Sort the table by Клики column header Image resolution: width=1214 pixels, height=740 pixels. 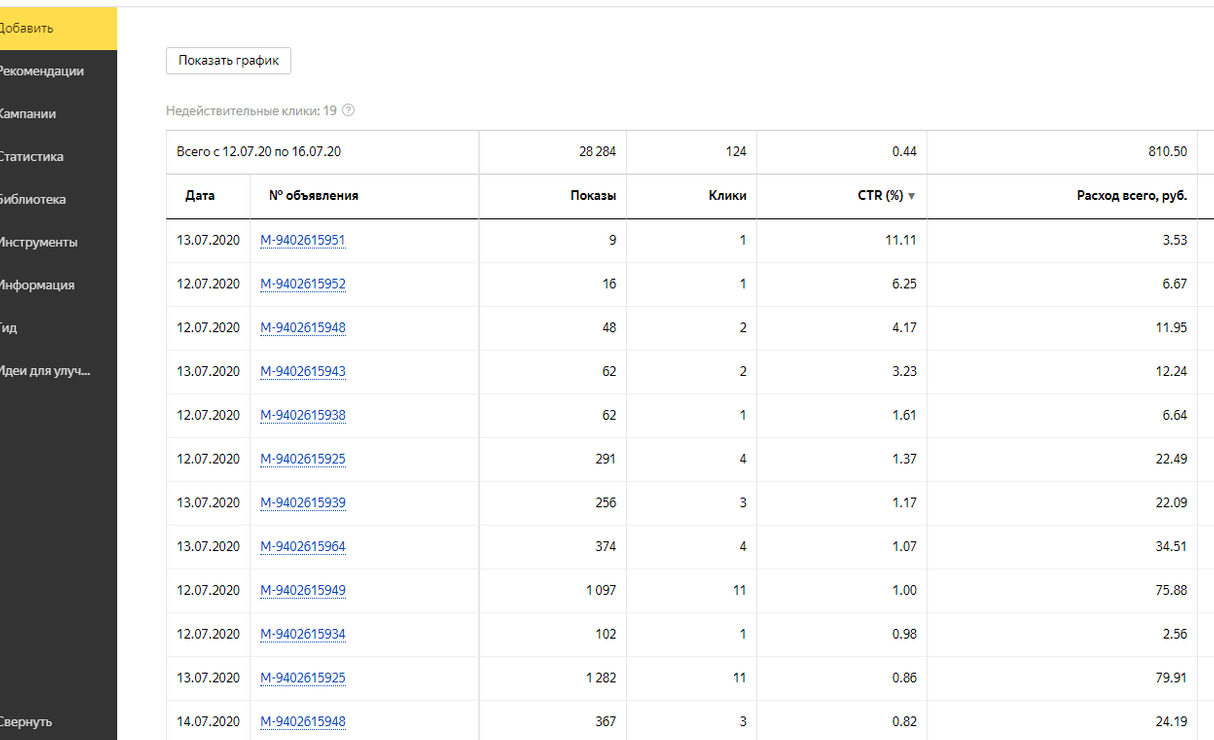(x=727, y=196)
